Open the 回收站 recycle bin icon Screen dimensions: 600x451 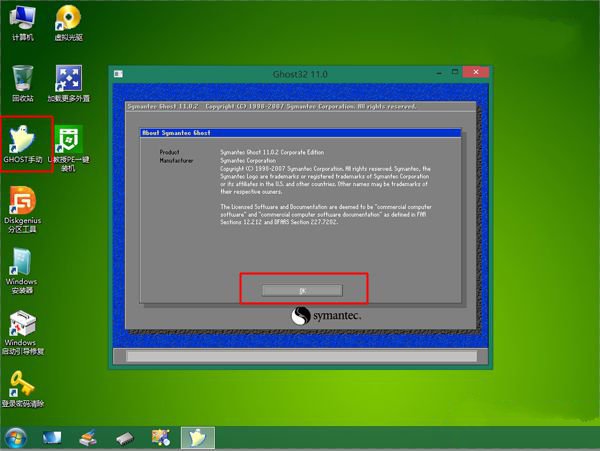click(x=23, y=83)
